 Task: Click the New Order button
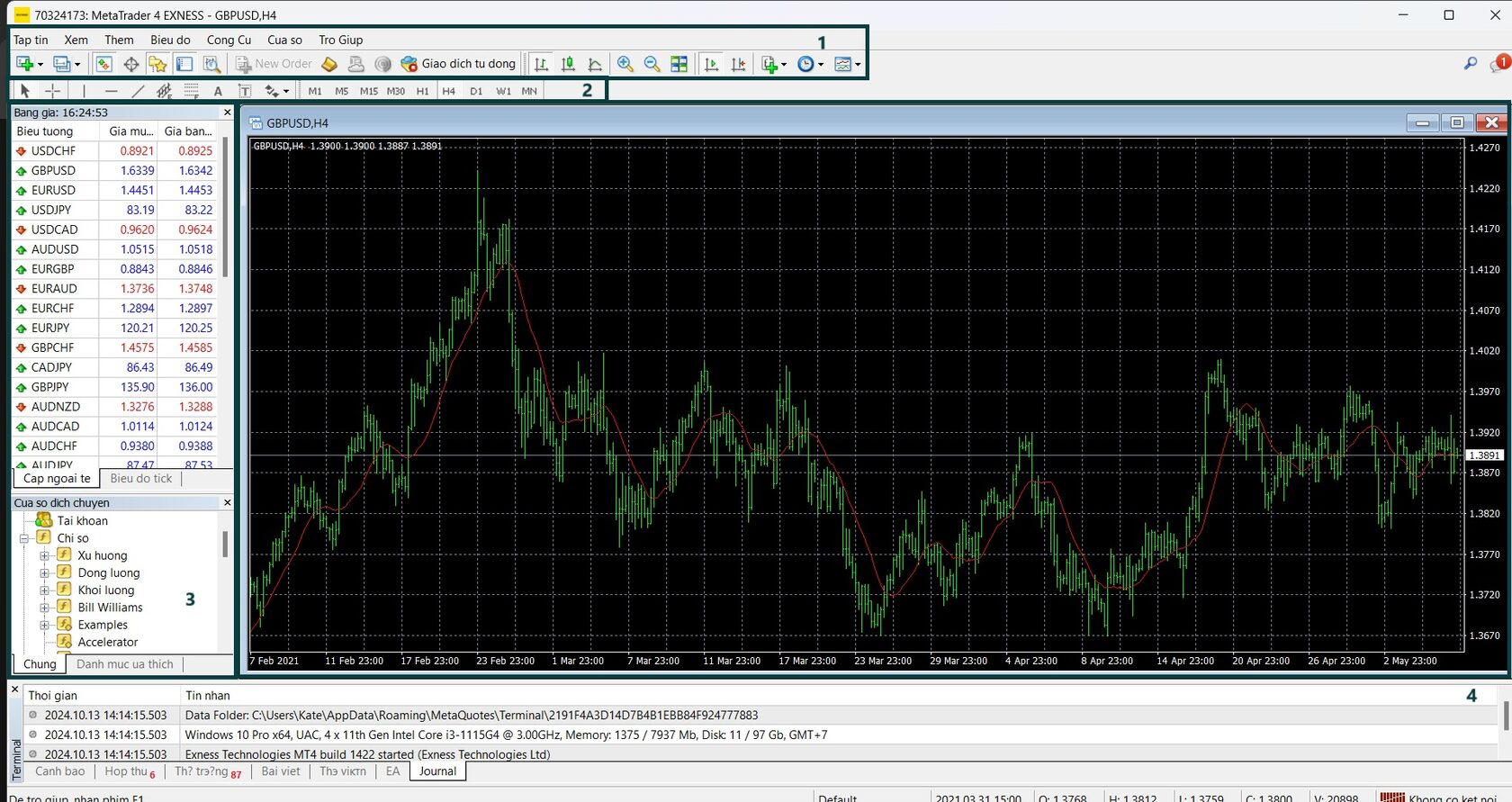click(274, 64)
